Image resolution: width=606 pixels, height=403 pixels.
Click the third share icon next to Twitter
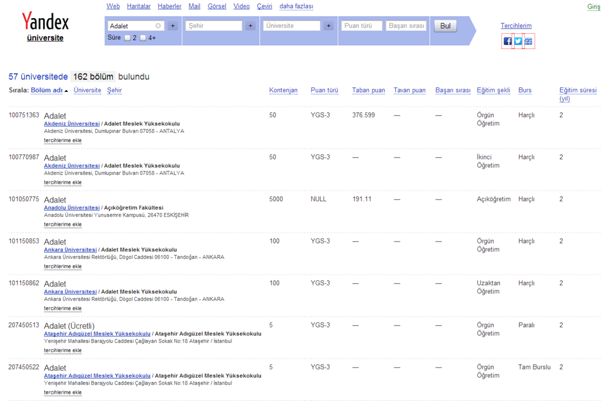528,41
